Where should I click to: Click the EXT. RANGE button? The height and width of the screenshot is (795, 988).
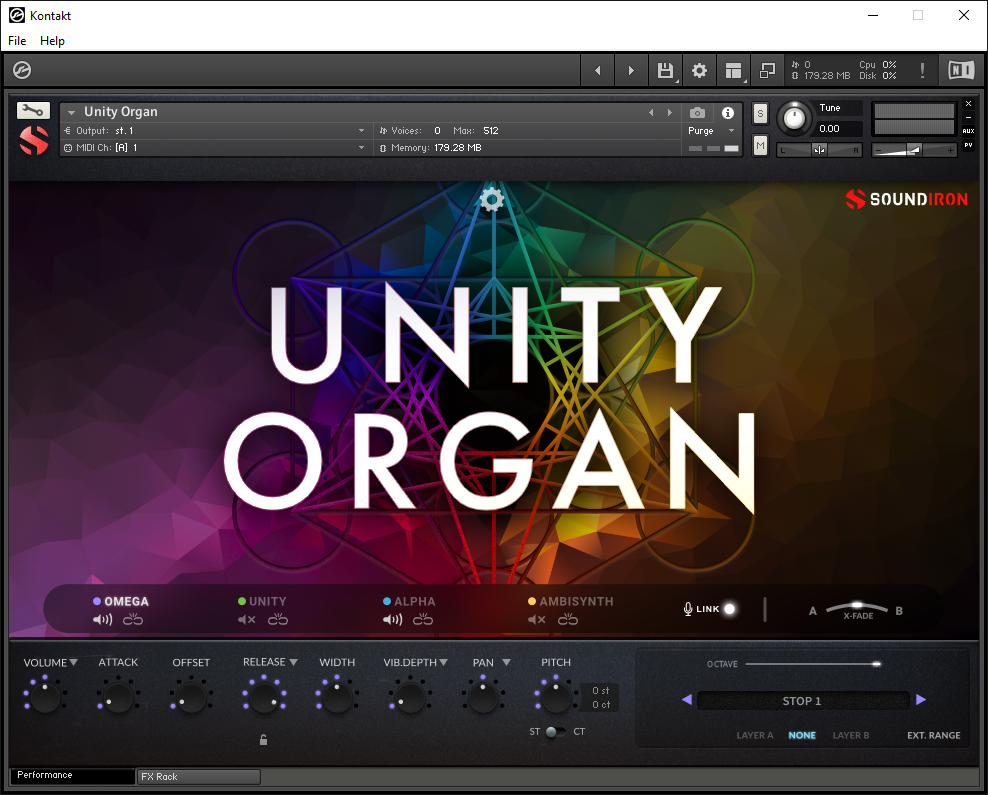tap(934, 735)
